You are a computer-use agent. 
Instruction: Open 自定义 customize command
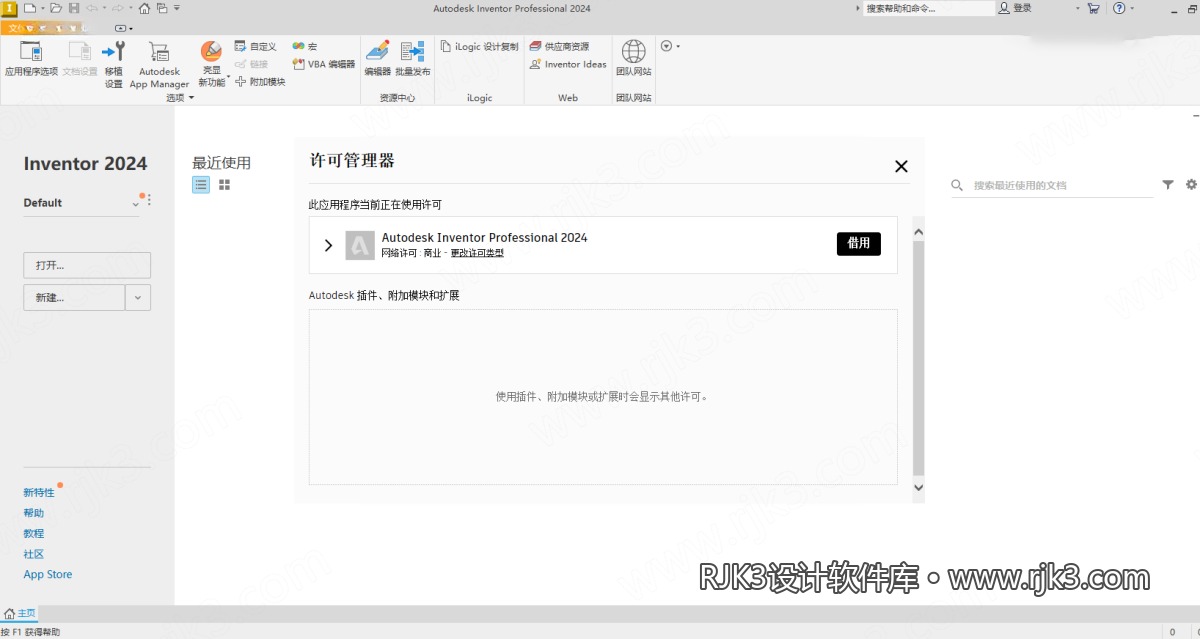click(256, 46)
